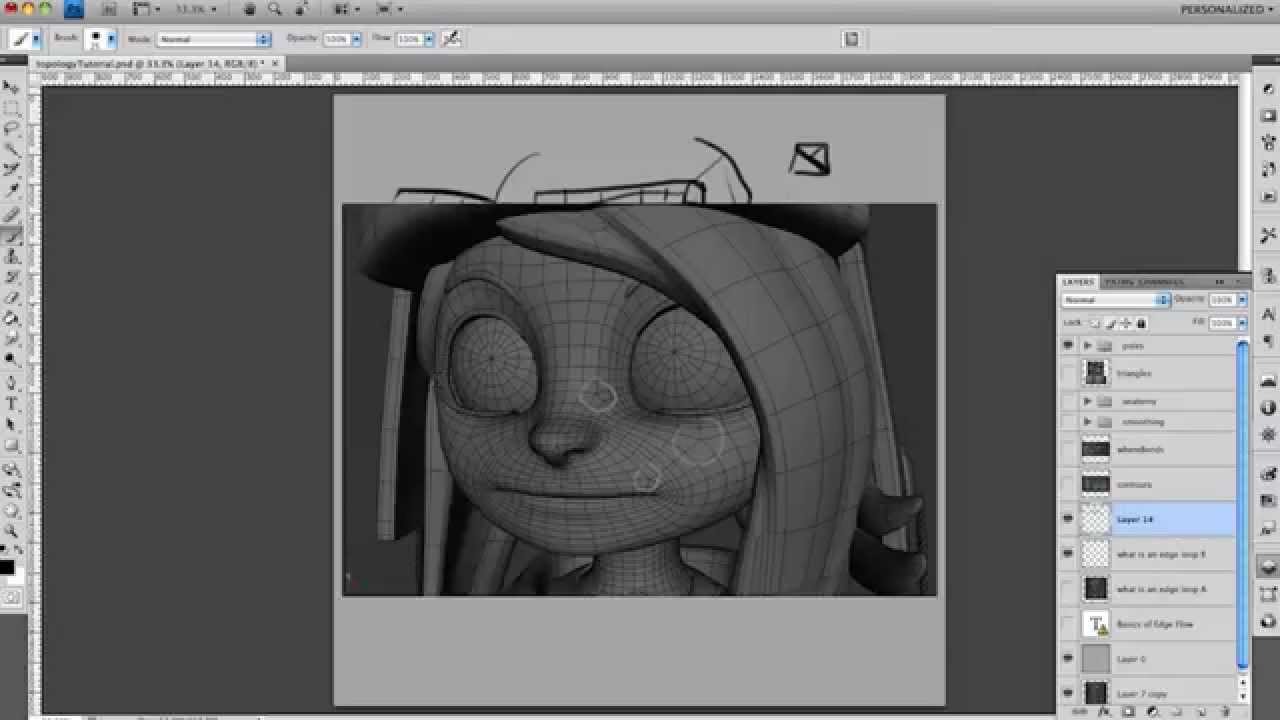Image resolution: width=1280 pixels, height=720 pixels.
Task: Hide Layer 0 using its eye icon
Action: (x=1068, y=658)
